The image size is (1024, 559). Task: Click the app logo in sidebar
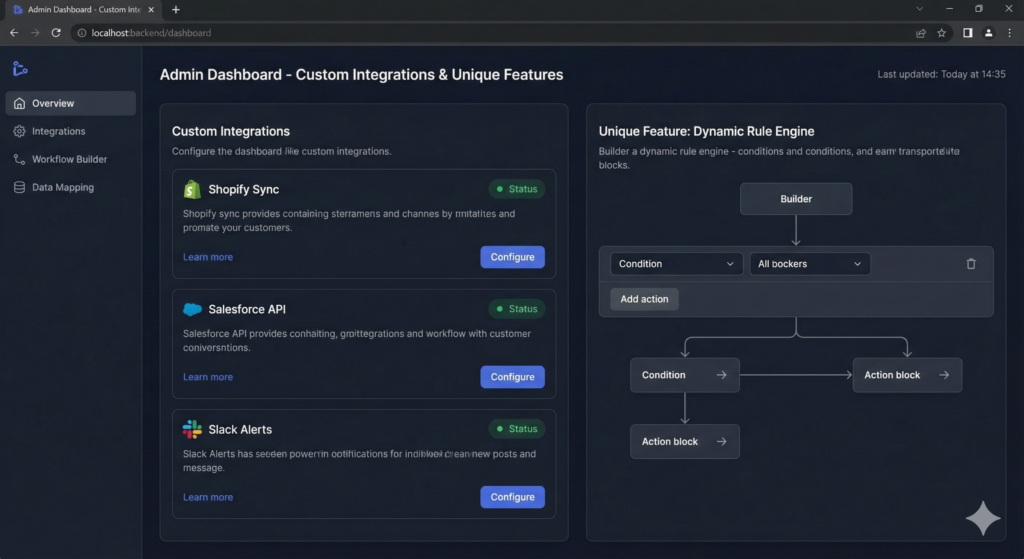20,69
